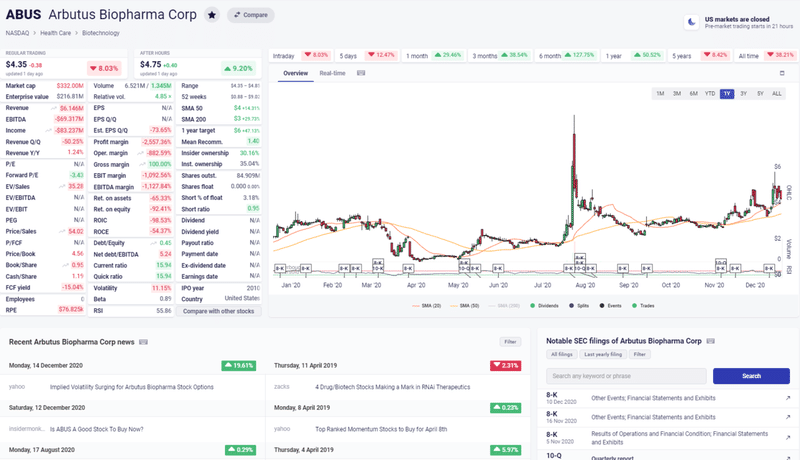The image size is (800, 460).
Task: Select the Intraday performance card
Action: tap(301, 56)
